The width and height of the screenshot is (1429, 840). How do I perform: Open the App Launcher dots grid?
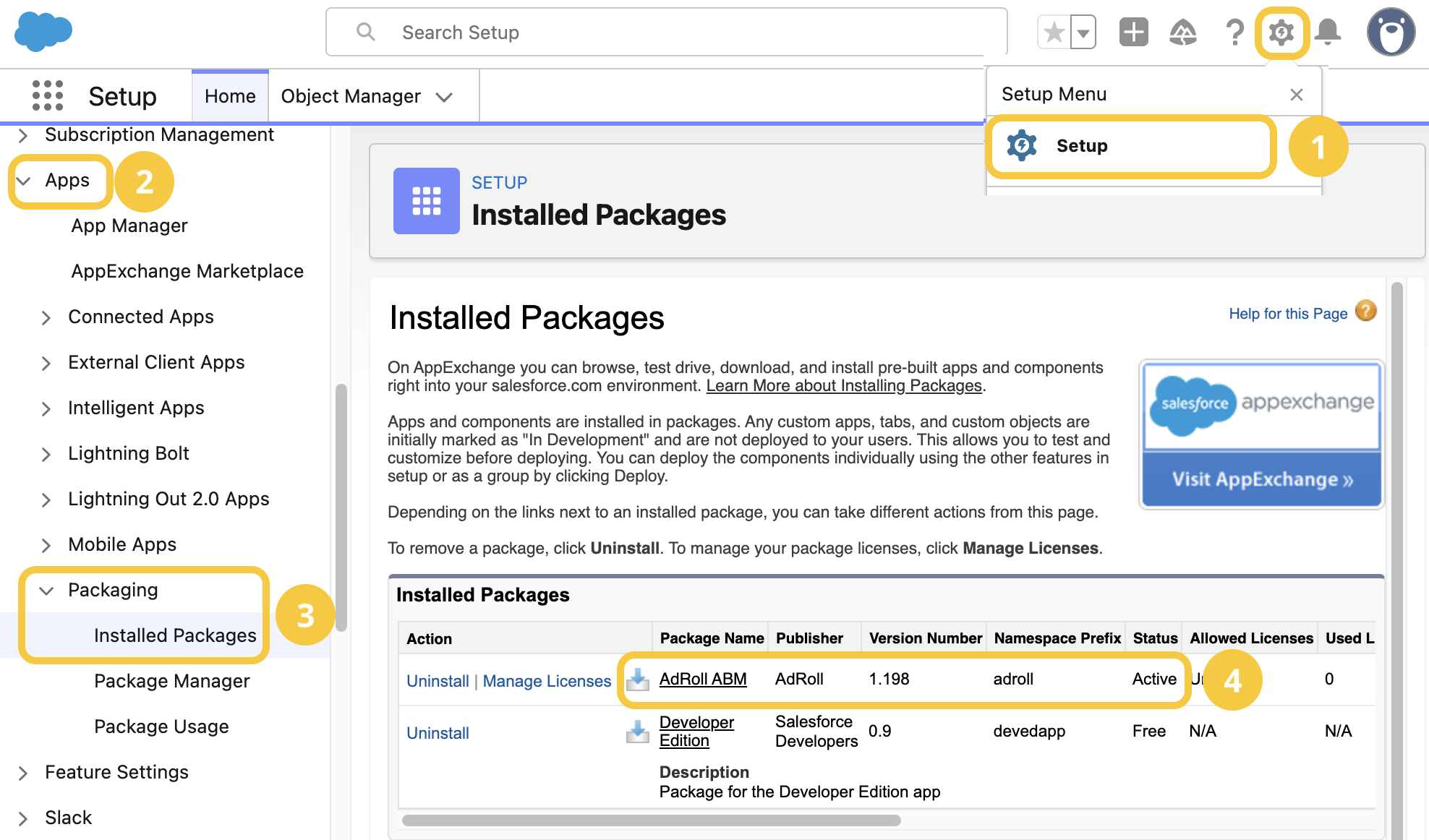(48, 95)
